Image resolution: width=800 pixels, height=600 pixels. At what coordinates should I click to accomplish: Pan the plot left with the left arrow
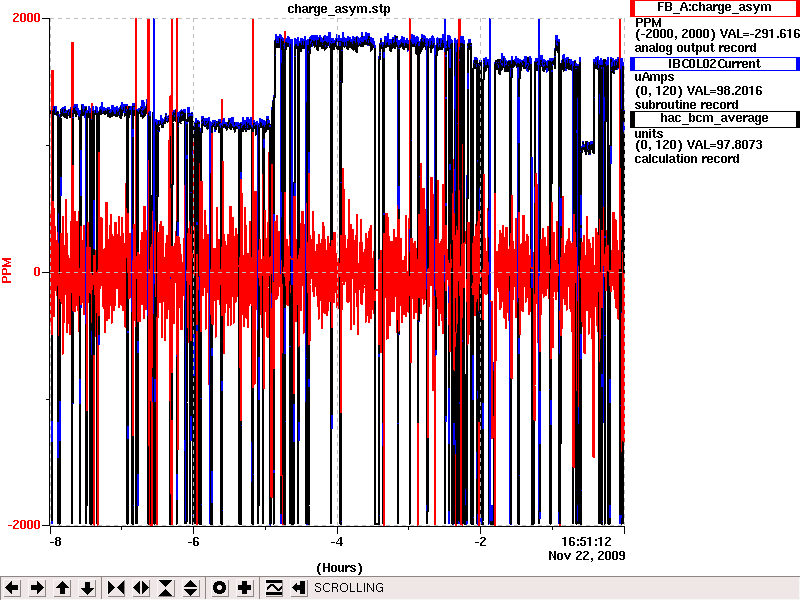(12, 588)
